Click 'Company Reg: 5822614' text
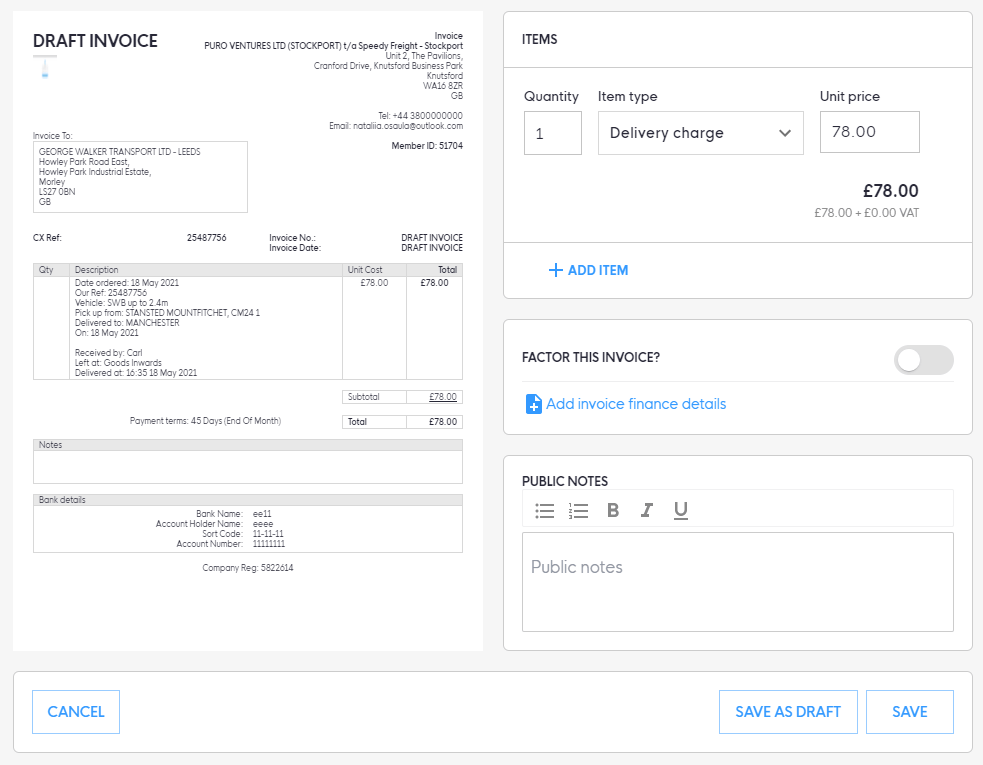 coord(248,567)
